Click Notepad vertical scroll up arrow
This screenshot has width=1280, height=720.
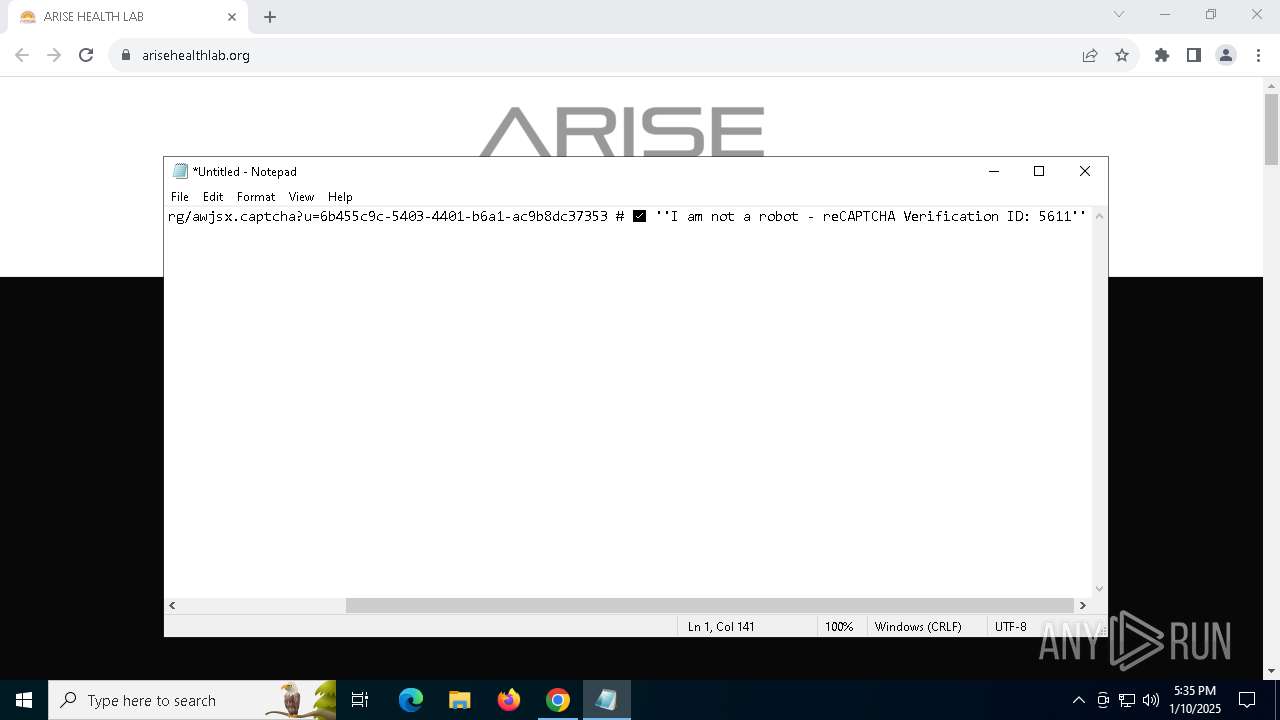[1100, 216]
